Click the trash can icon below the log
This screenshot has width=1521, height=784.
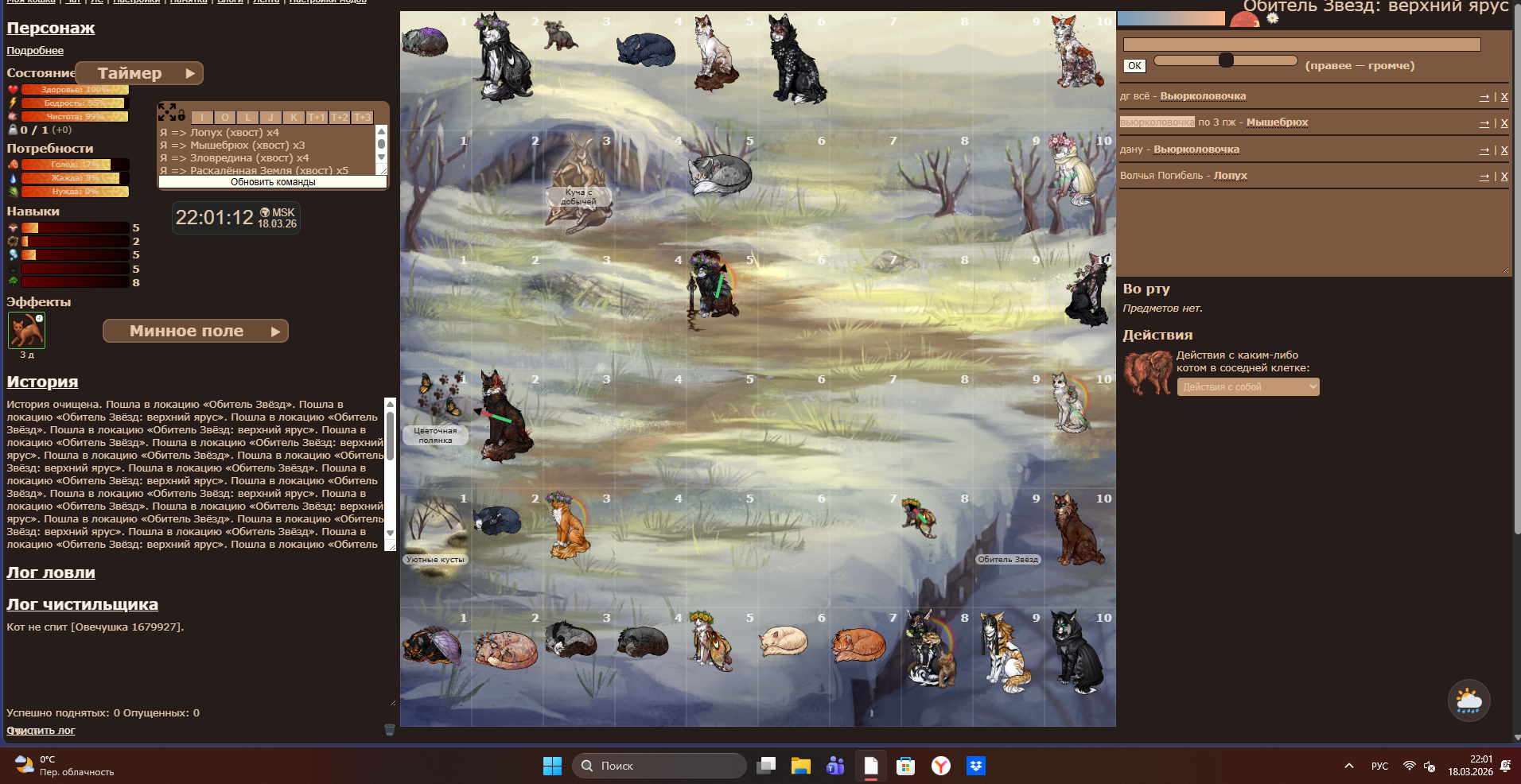click(x=390, y=730)
